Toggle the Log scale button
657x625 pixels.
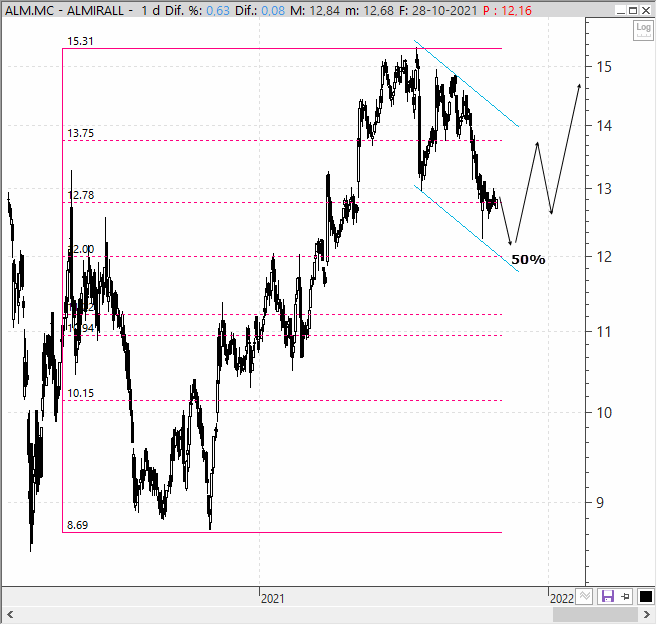coord(643,31)
